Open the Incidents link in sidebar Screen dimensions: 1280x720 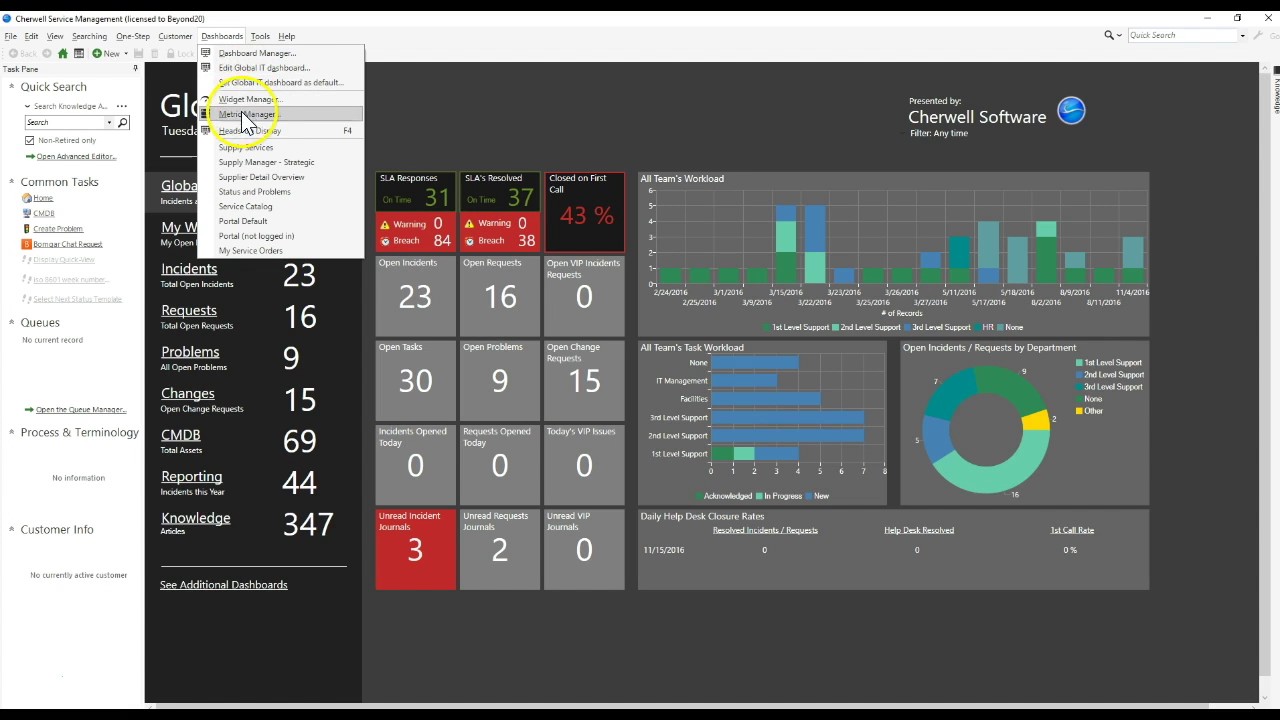coord(189,269)
